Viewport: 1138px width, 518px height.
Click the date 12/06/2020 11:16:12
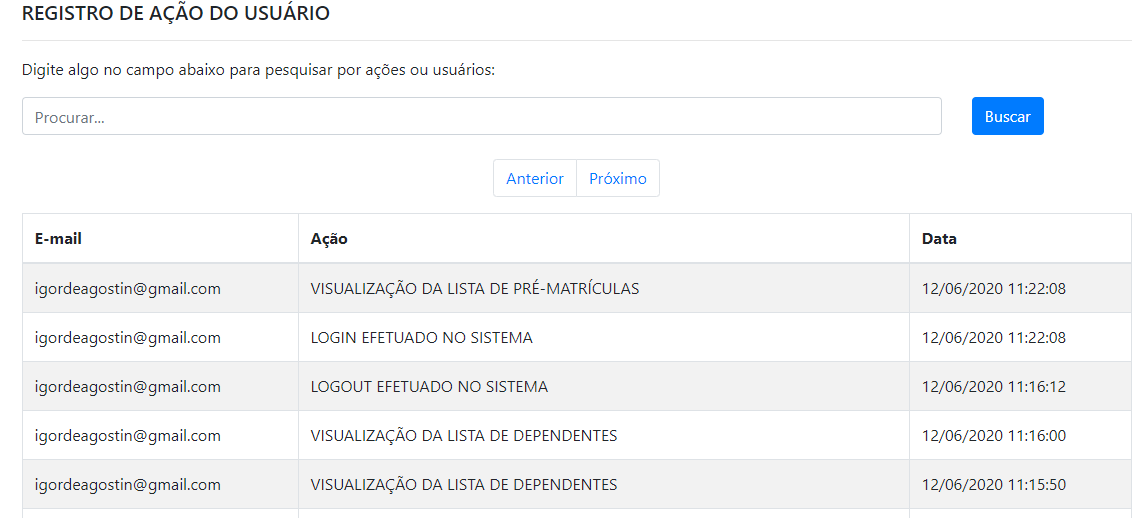click(993, 387)
